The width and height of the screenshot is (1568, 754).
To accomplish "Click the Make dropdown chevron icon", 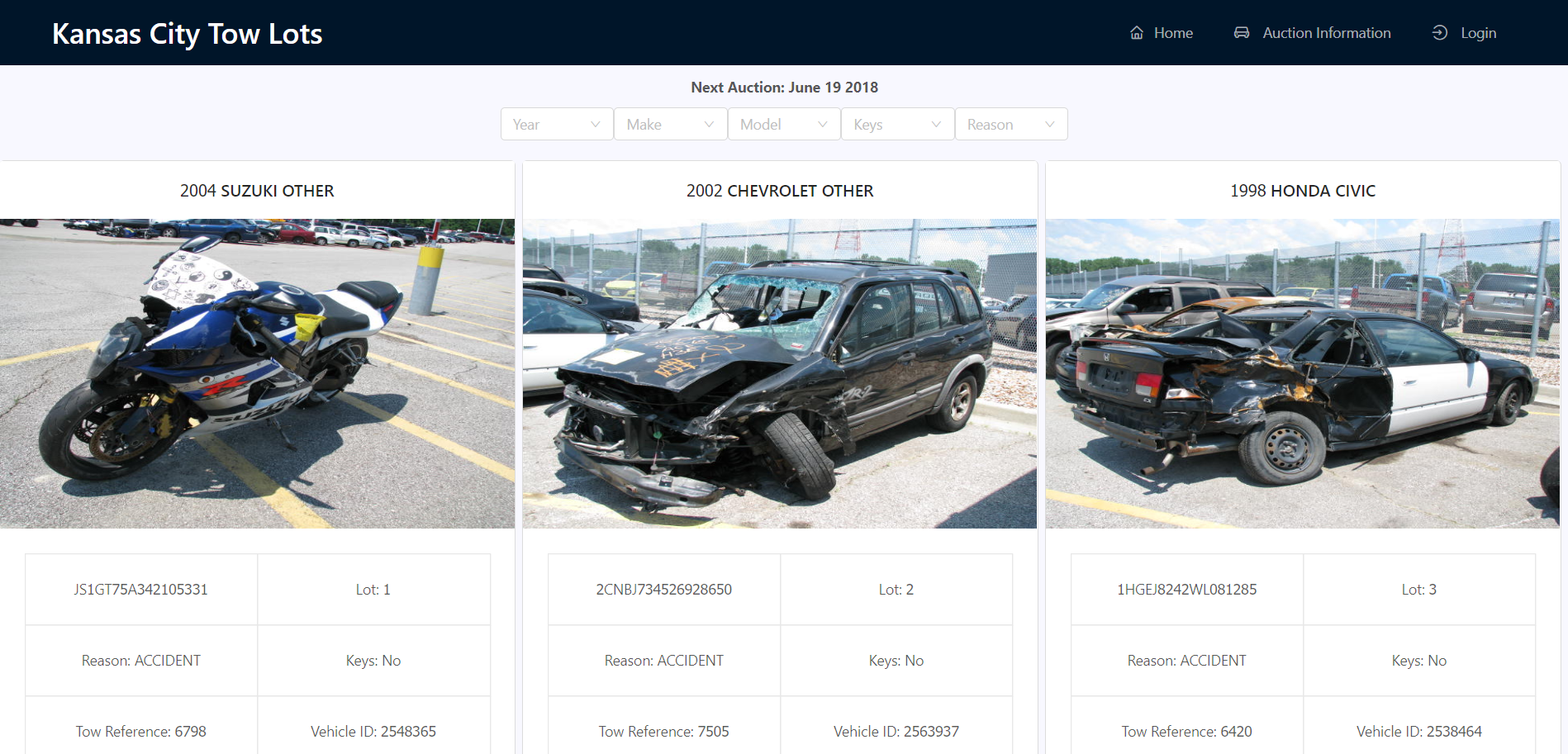I will coord(709,124).
